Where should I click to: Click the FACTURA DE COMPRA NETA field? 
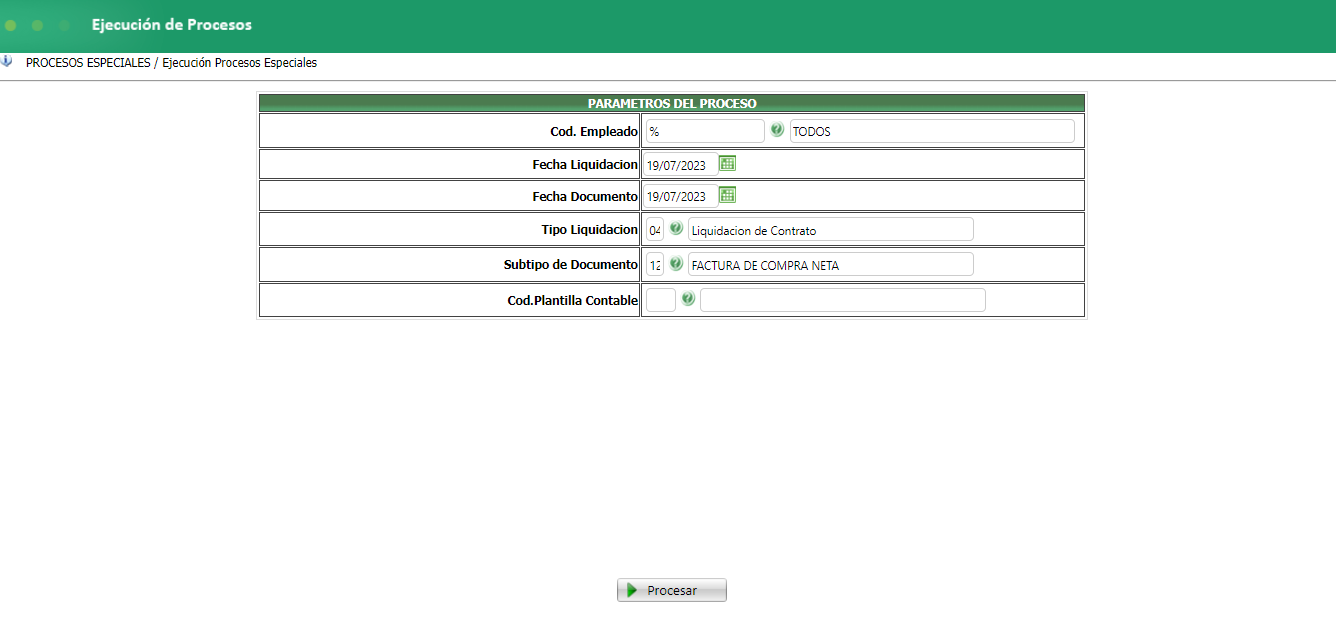[x=831, y=264]
